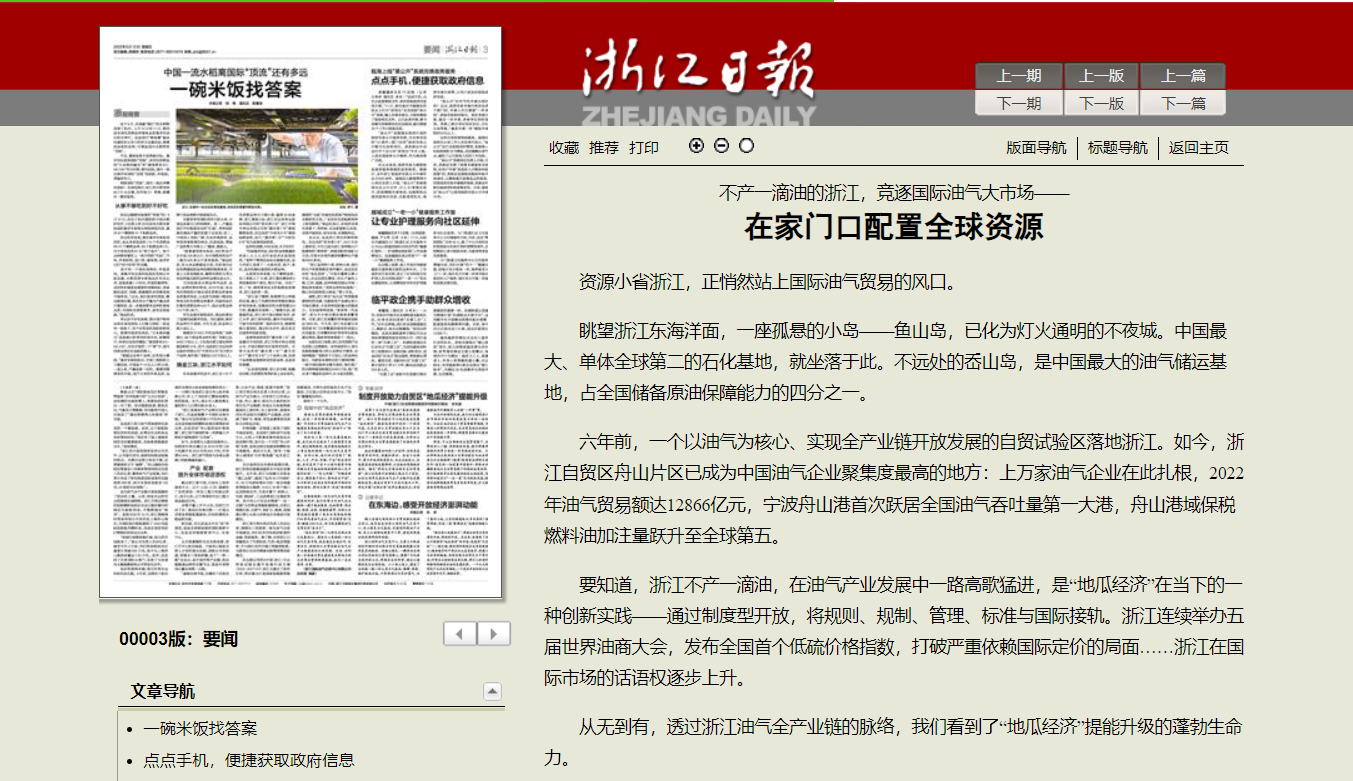Image resolution: width=1353 pixels, height=781 pixels.
Task: Click the 下一版 button
Action: tap(1101, 103)
